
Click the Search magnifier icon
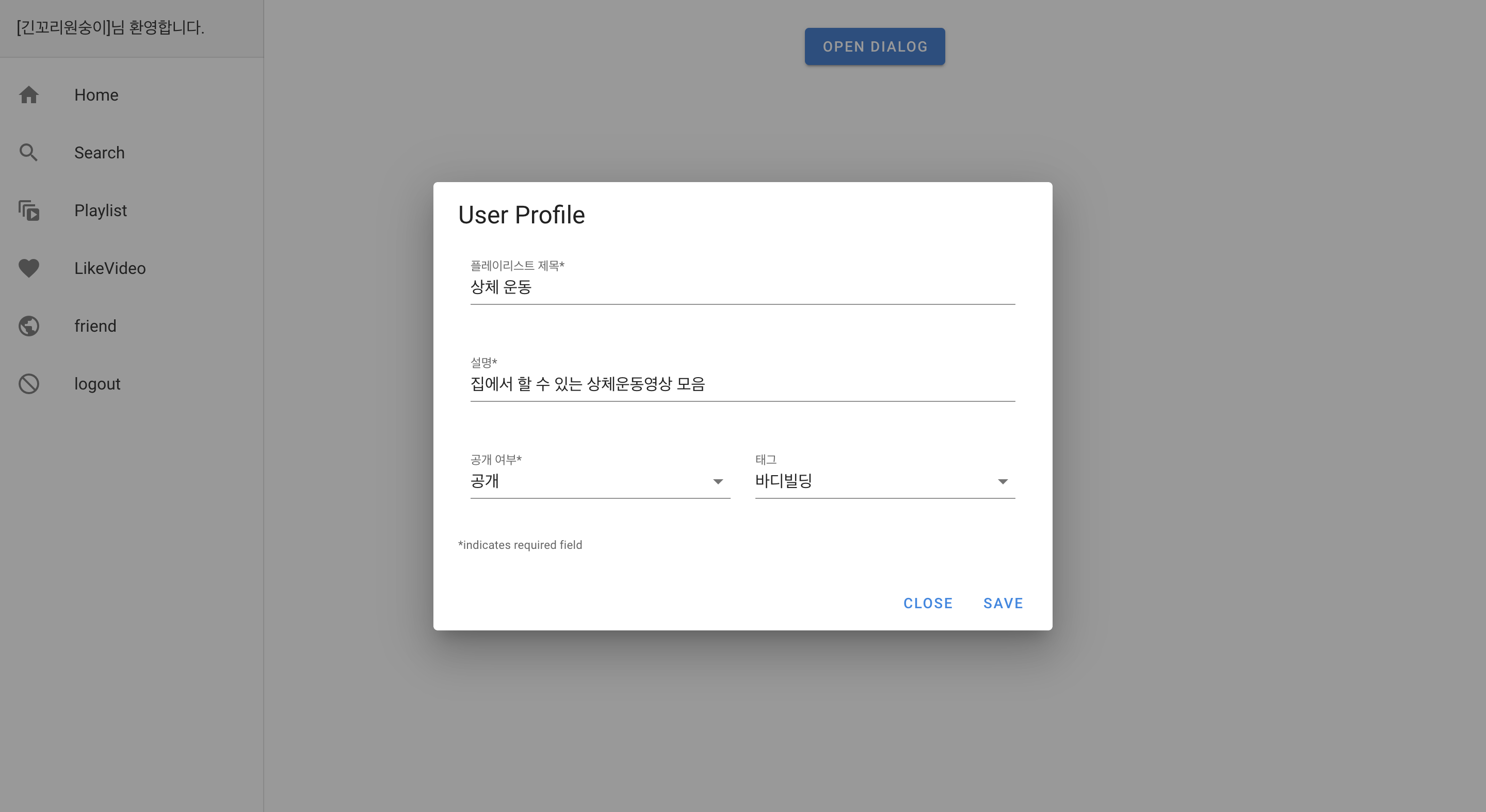coord(29,152)
